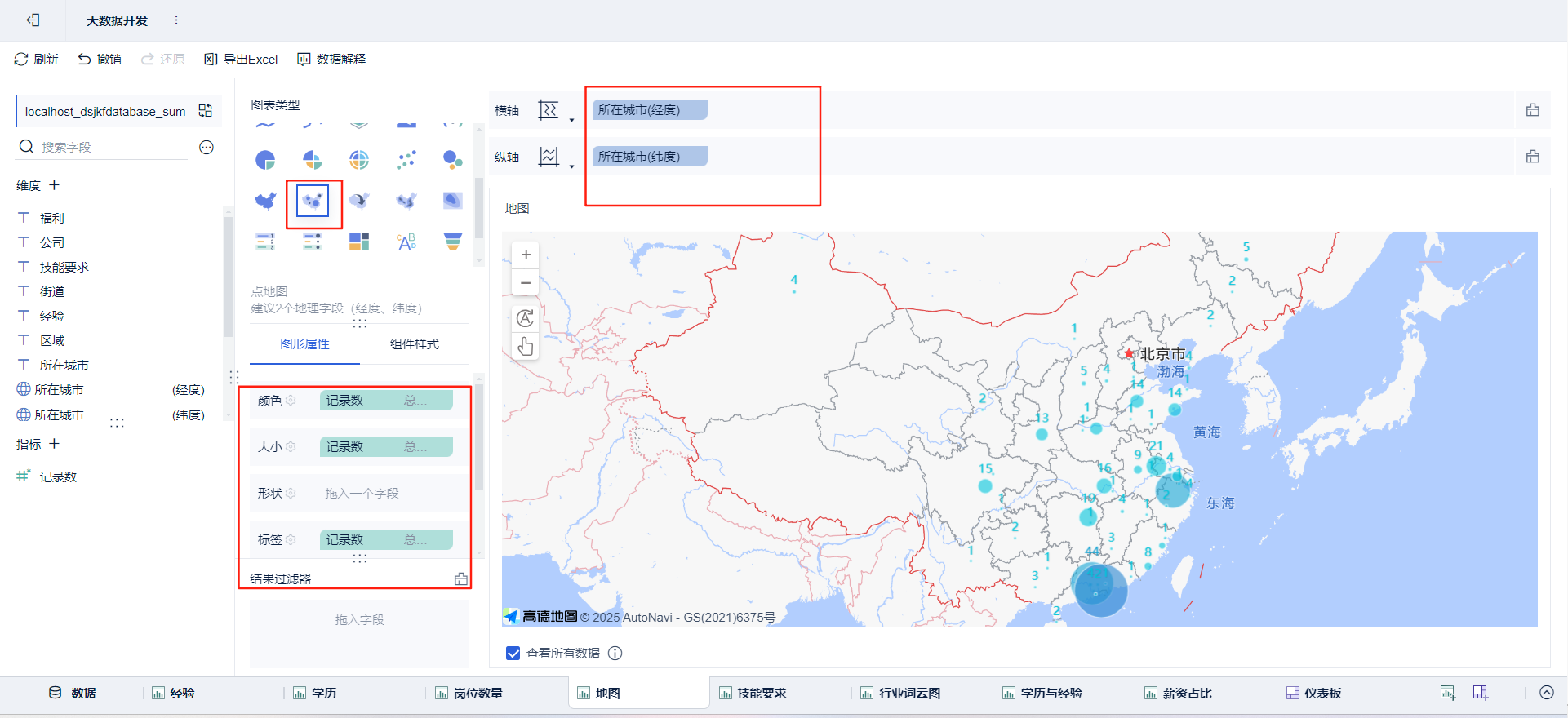Screen dimensions: 1568x718
Task: Open the 岗位数量 bottom tab
Action: pos(469,694)
